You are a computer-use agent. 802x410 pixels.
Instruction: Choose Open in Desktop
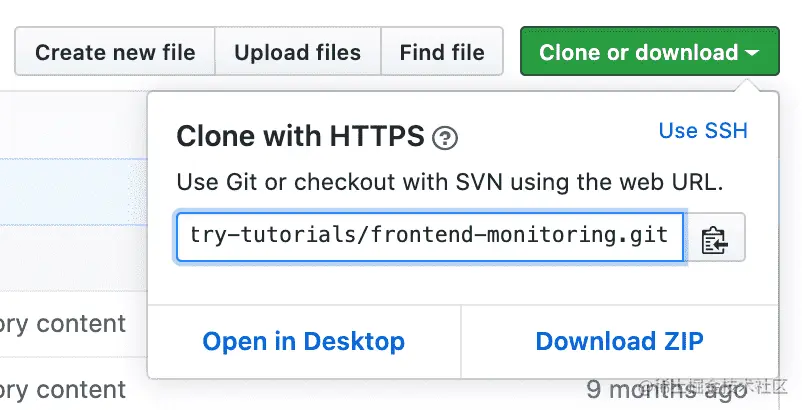coord(303,341)
